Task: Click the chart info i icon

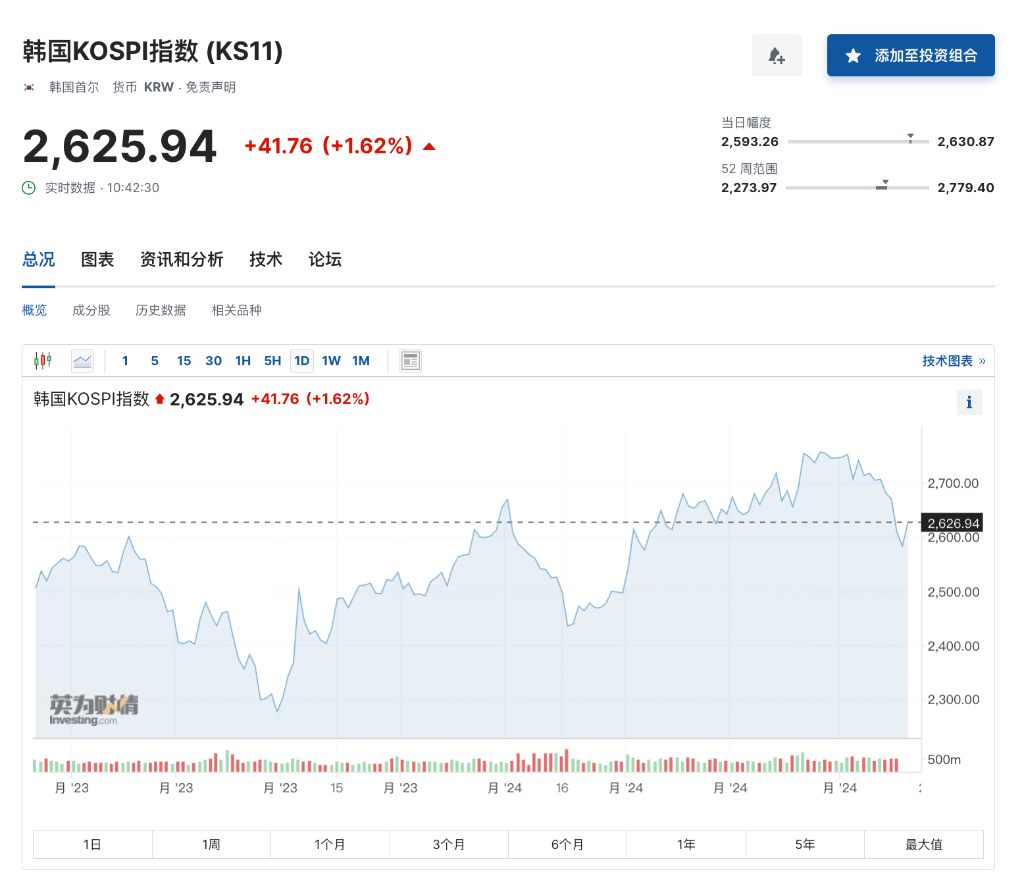Action: click(969, 402)
